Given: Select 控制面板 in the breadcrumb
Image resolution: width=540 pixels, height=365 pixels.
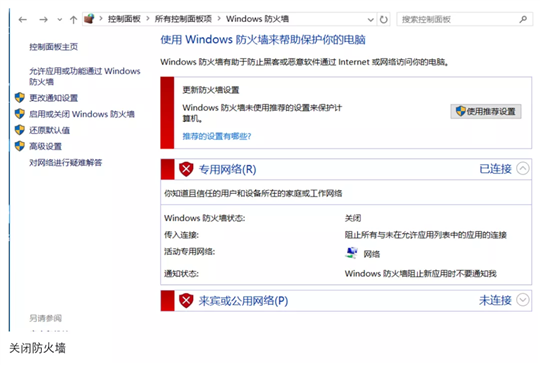Looking at the screenshot, I should click(x=124, y=19).
